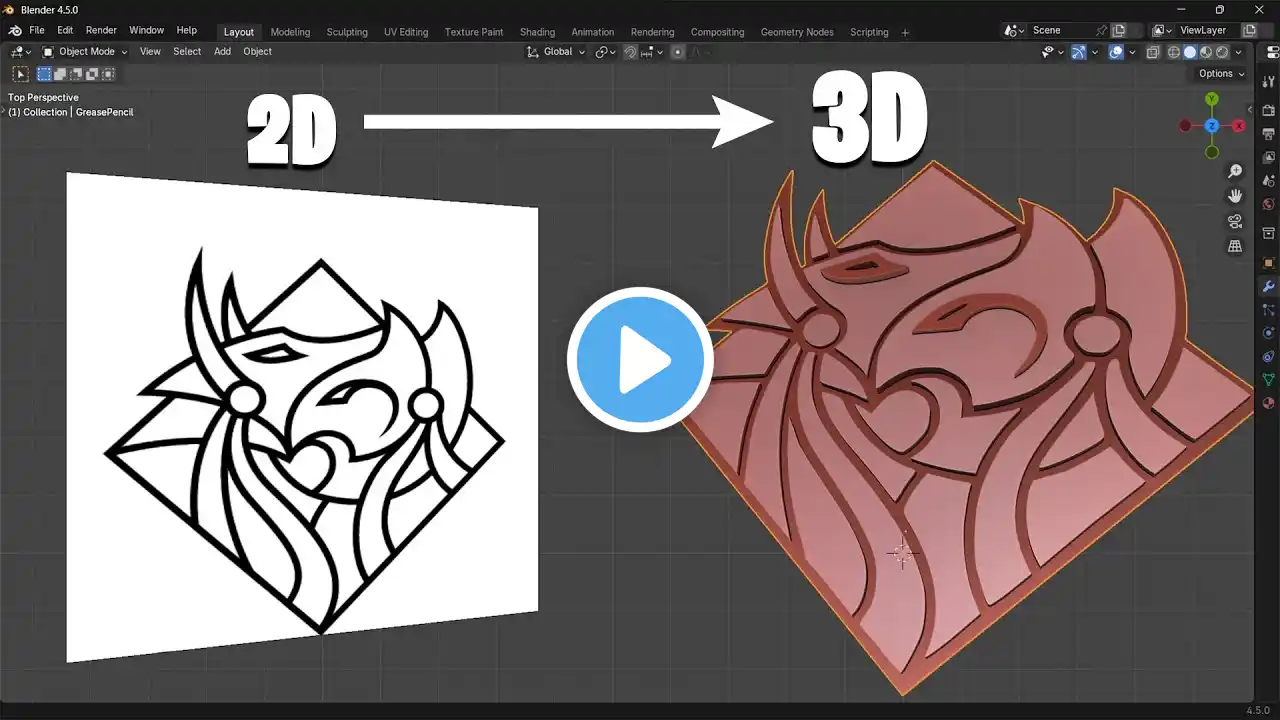Open the object visibility/selectability dropdown
Viewport: 1280px width, 720px height.
point(1052,52)
